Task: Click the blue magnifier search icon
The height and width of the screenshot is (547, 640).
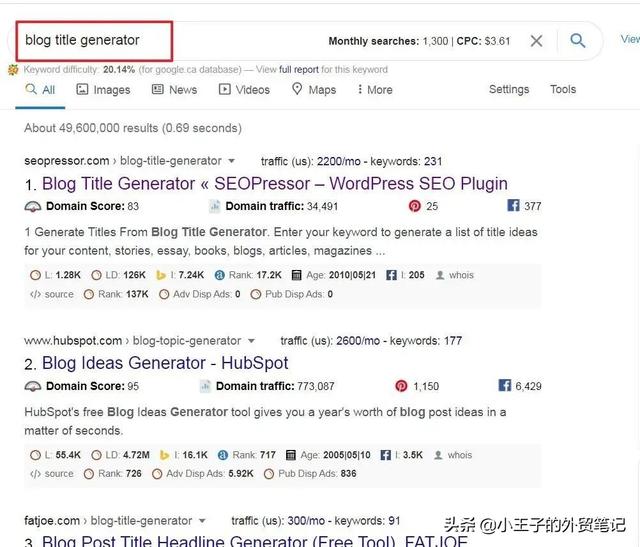Action: point(578,40)
